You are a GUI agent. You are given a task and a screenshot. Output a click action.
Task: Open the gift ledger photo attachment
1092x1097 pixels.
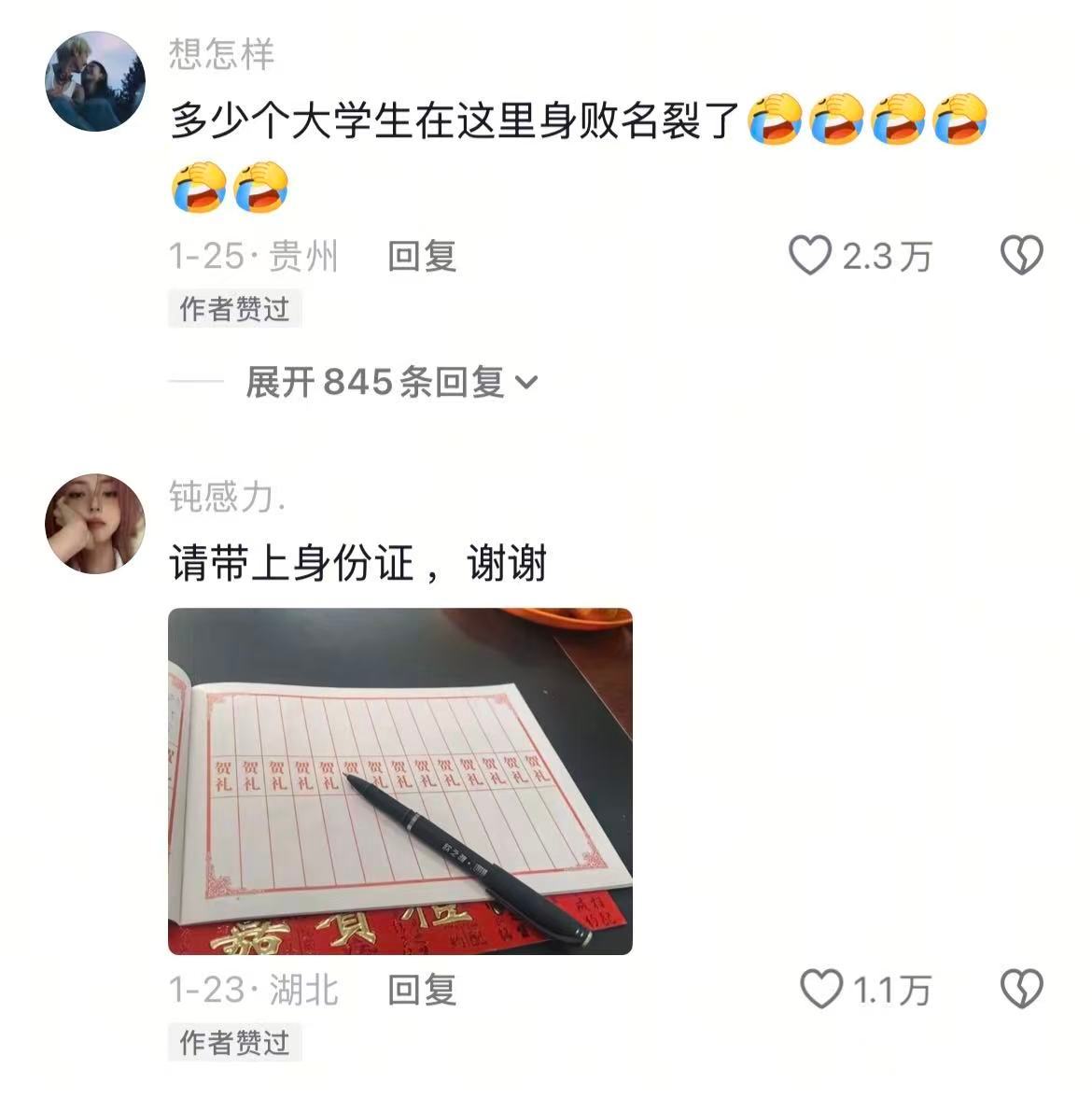(x=400, y=781)
